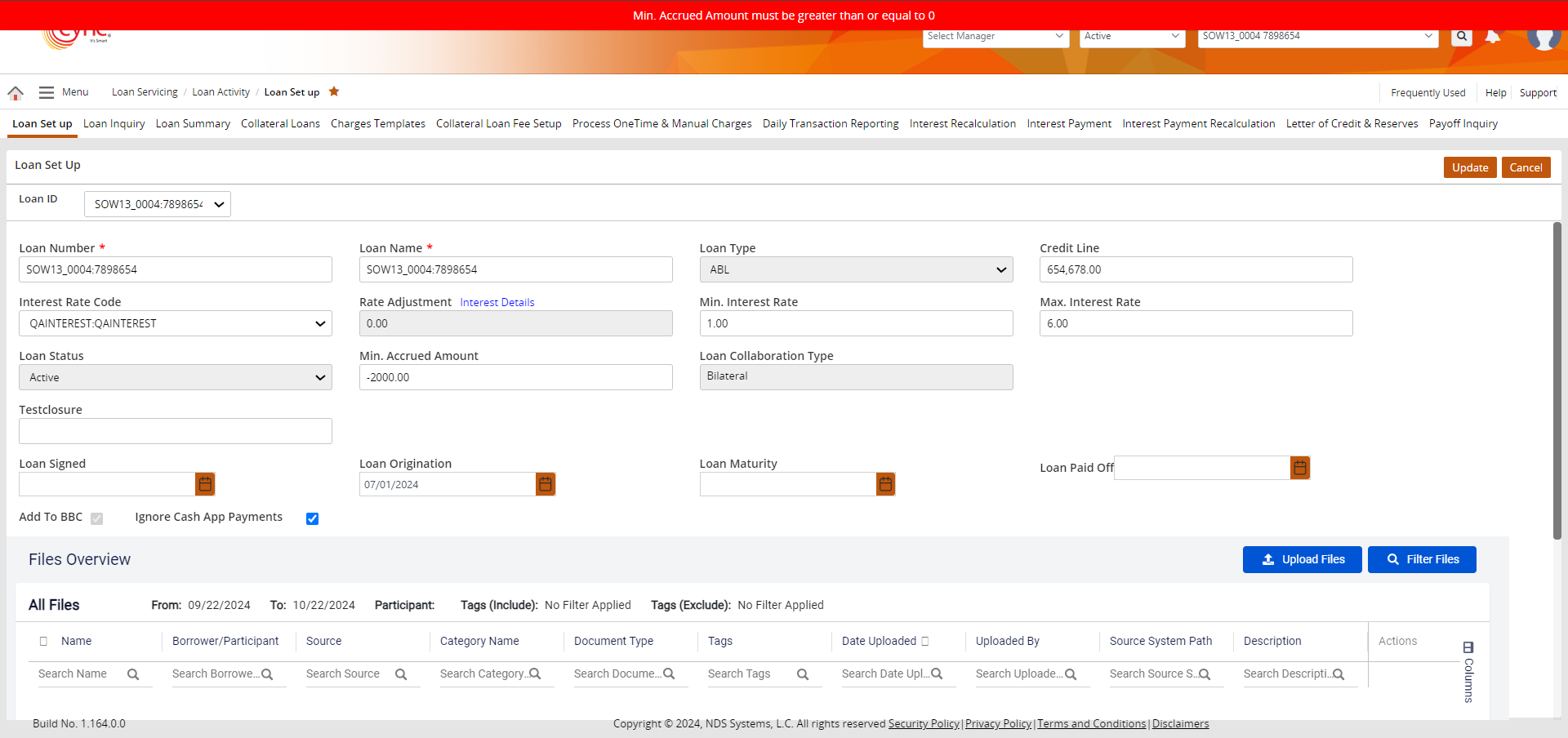This screenshot has height=738, width=1568.
Task: Tick the select-all checkbox beside Name column
Action: click(x=44, y=642)
